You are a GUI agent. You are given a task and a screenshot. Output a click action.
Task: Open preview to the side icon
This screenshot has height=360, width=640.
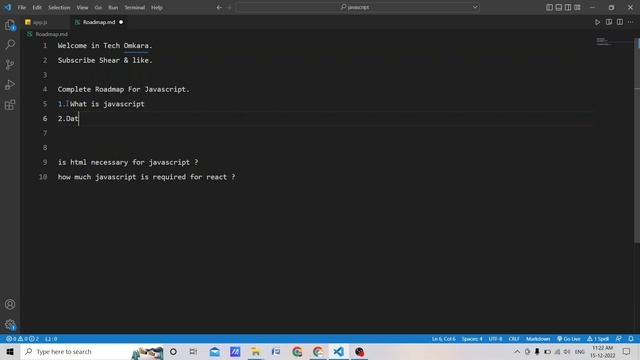(609, 22)
